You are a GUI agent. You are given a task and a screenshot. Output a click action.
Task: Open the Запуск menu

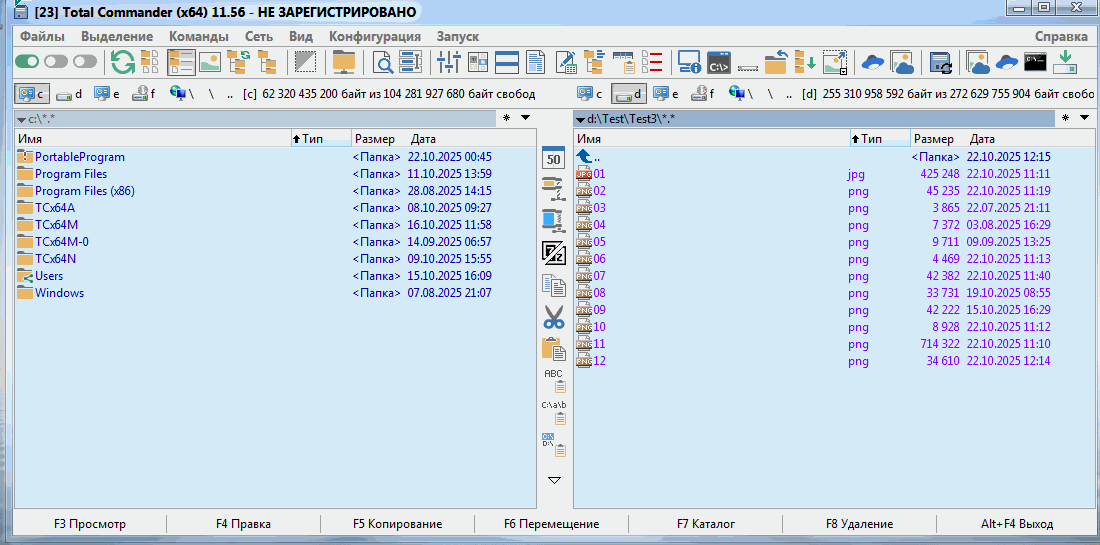coord(457,36)
